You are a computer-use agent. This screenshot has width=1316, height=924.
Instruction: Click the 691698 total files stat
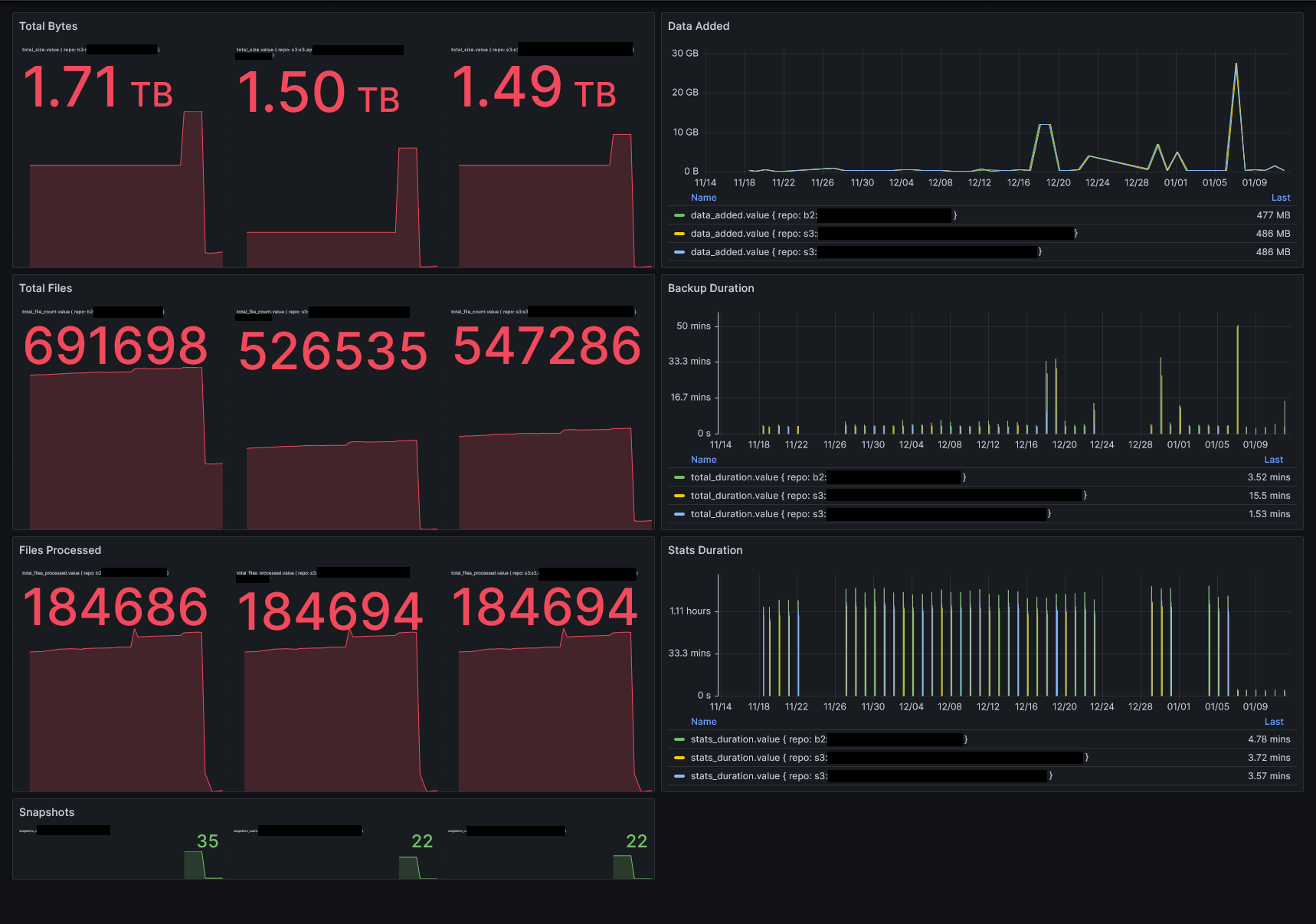(x=116, y=346)
